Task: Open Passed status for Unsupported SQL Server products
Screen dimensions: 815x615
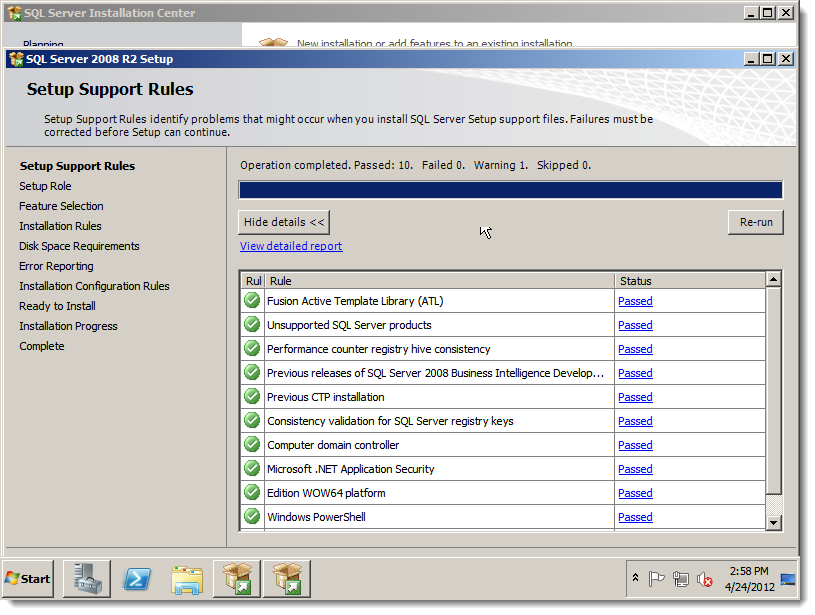Action: coord(635,325)
